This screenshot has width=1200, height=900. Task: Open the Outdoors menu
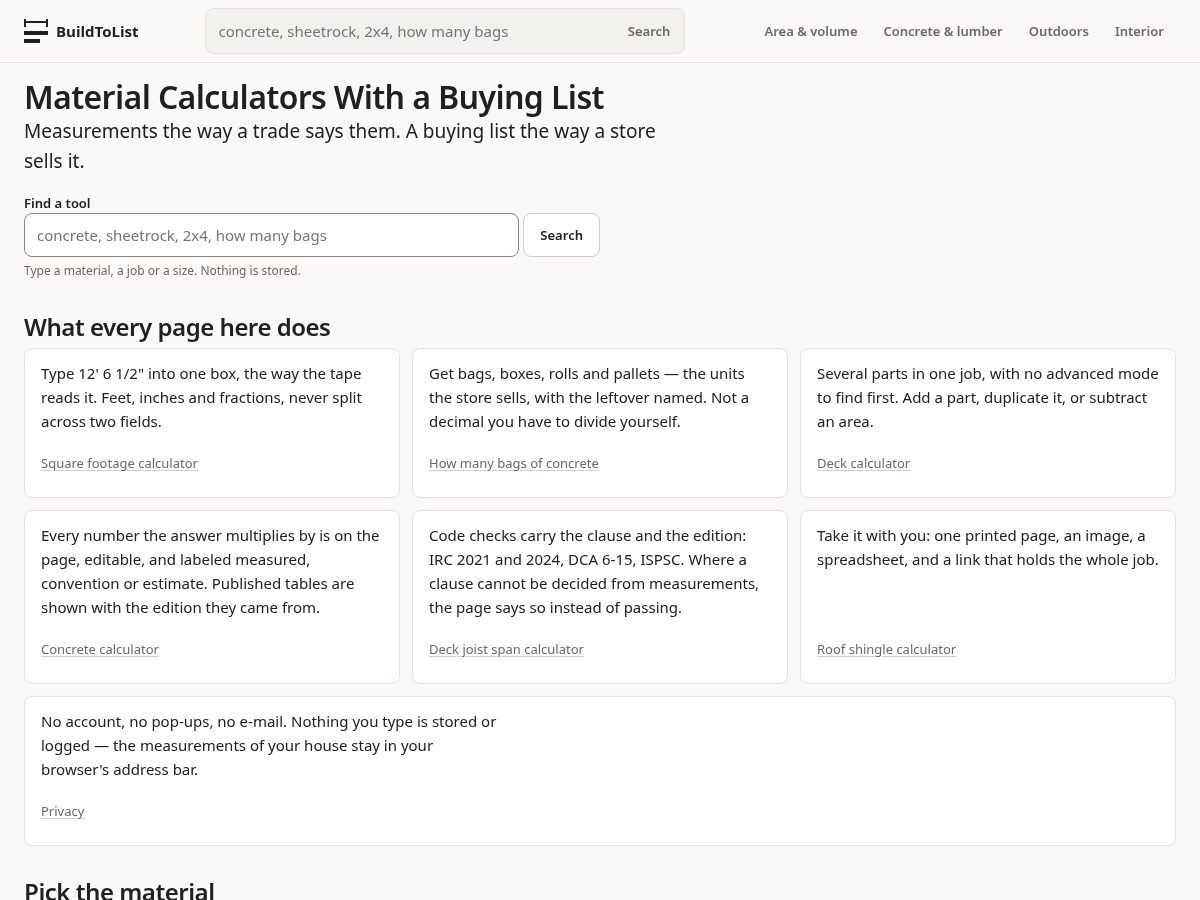[x=1059, y=31]
